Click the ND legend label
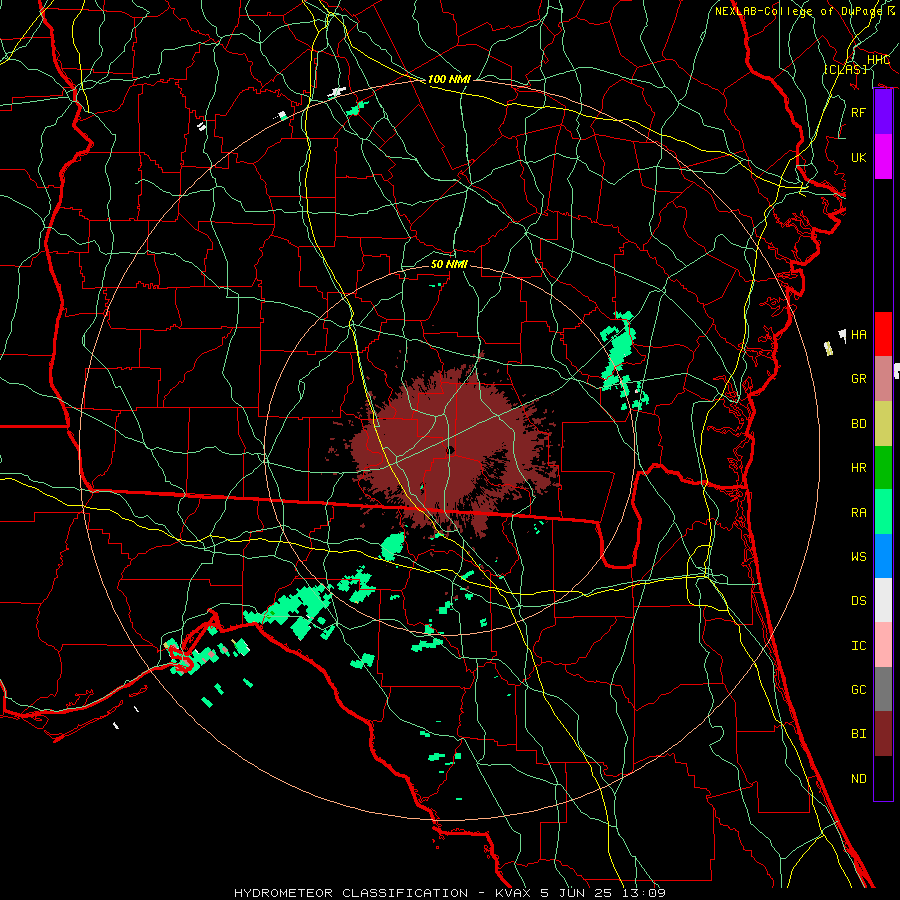900x900 pixels. click(x=859, y=779)
